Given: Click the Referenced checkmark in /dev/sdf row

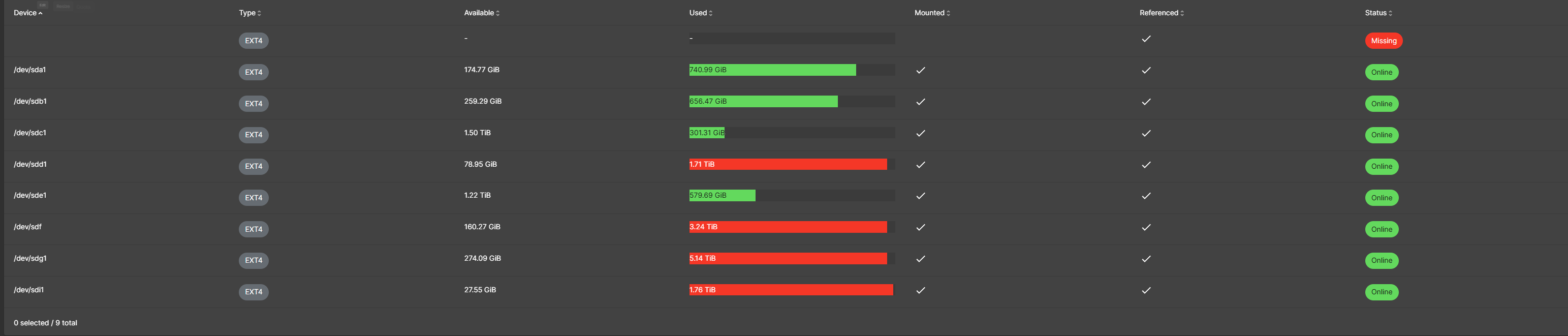Looking at the screenshot, I should pos(1146,228).
